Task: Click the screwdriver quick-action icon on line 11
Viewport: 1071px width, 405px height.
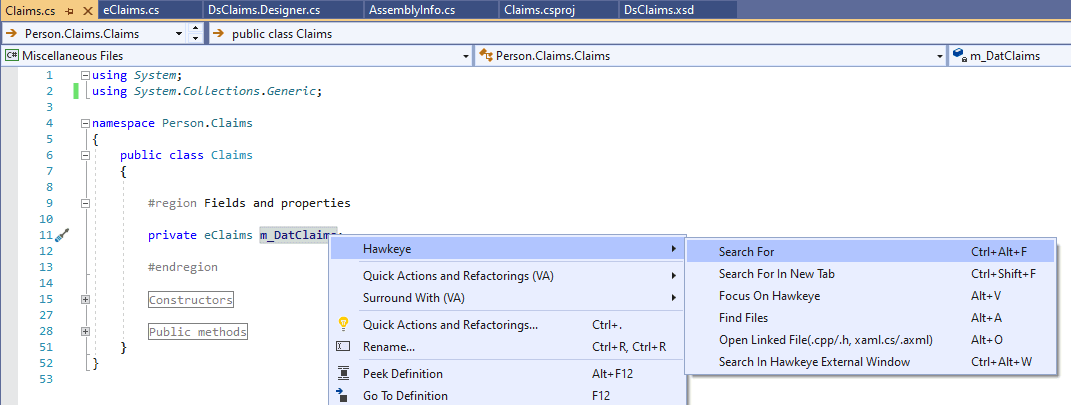Action: click(62, 235)
